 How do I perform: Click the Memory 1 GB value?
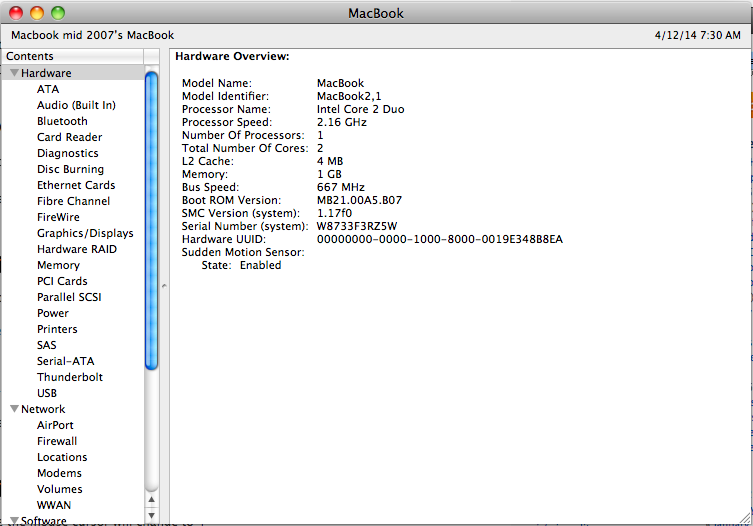[329, 174]
